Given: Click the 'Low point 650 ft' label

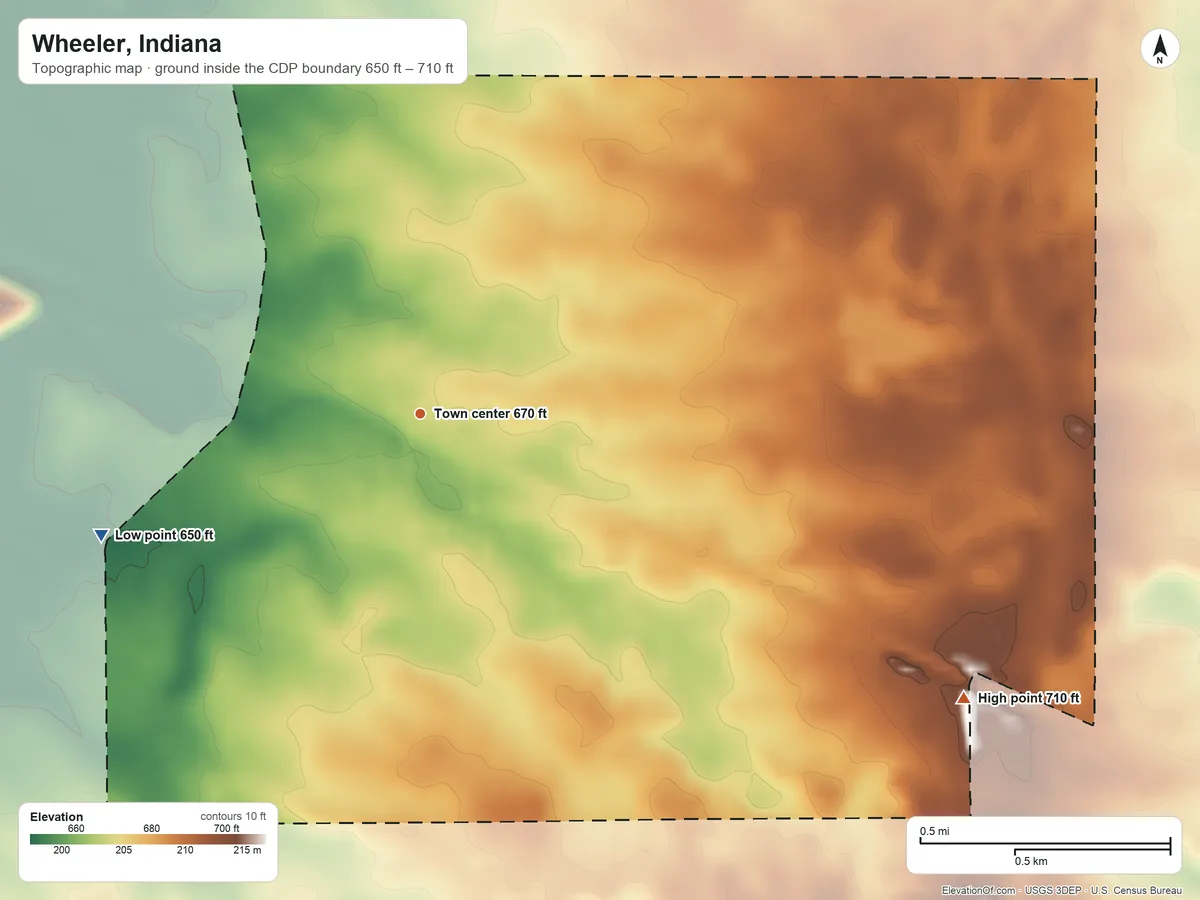Looking at the screenshot, I should [x=164, y=535].
